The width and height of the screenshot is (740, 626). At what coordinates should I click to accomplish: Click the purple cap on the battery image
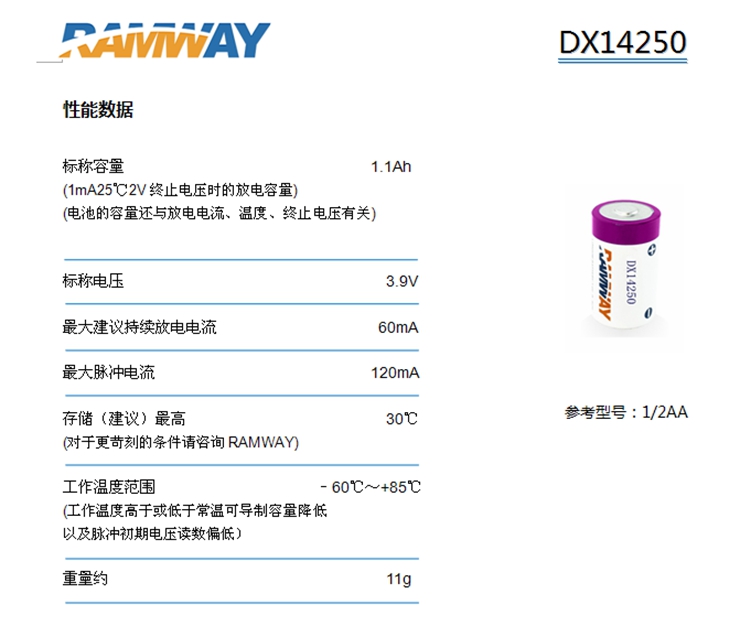[626, 218]
